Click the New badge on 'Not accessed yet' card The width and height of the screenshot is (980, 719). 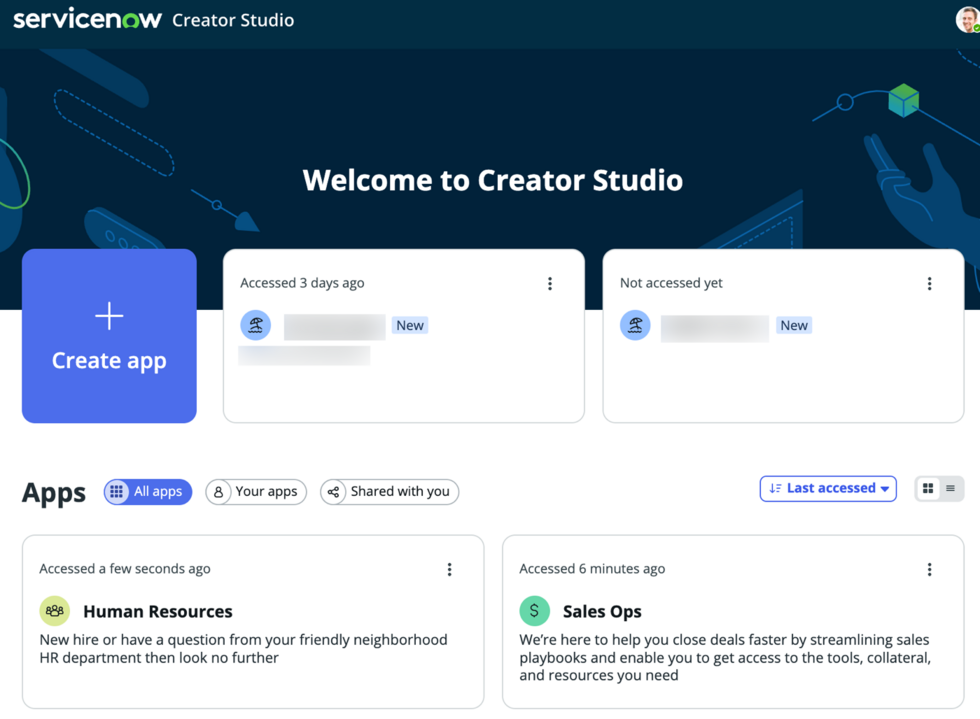pos(794,325)
